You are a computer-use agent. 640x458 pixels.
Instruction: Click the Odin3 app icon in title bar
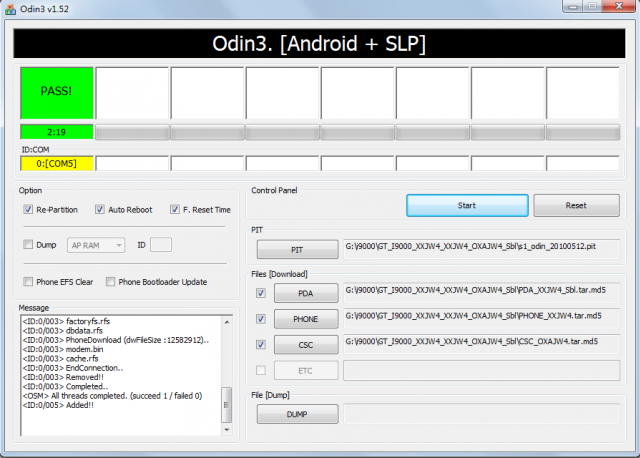point(11,9)
